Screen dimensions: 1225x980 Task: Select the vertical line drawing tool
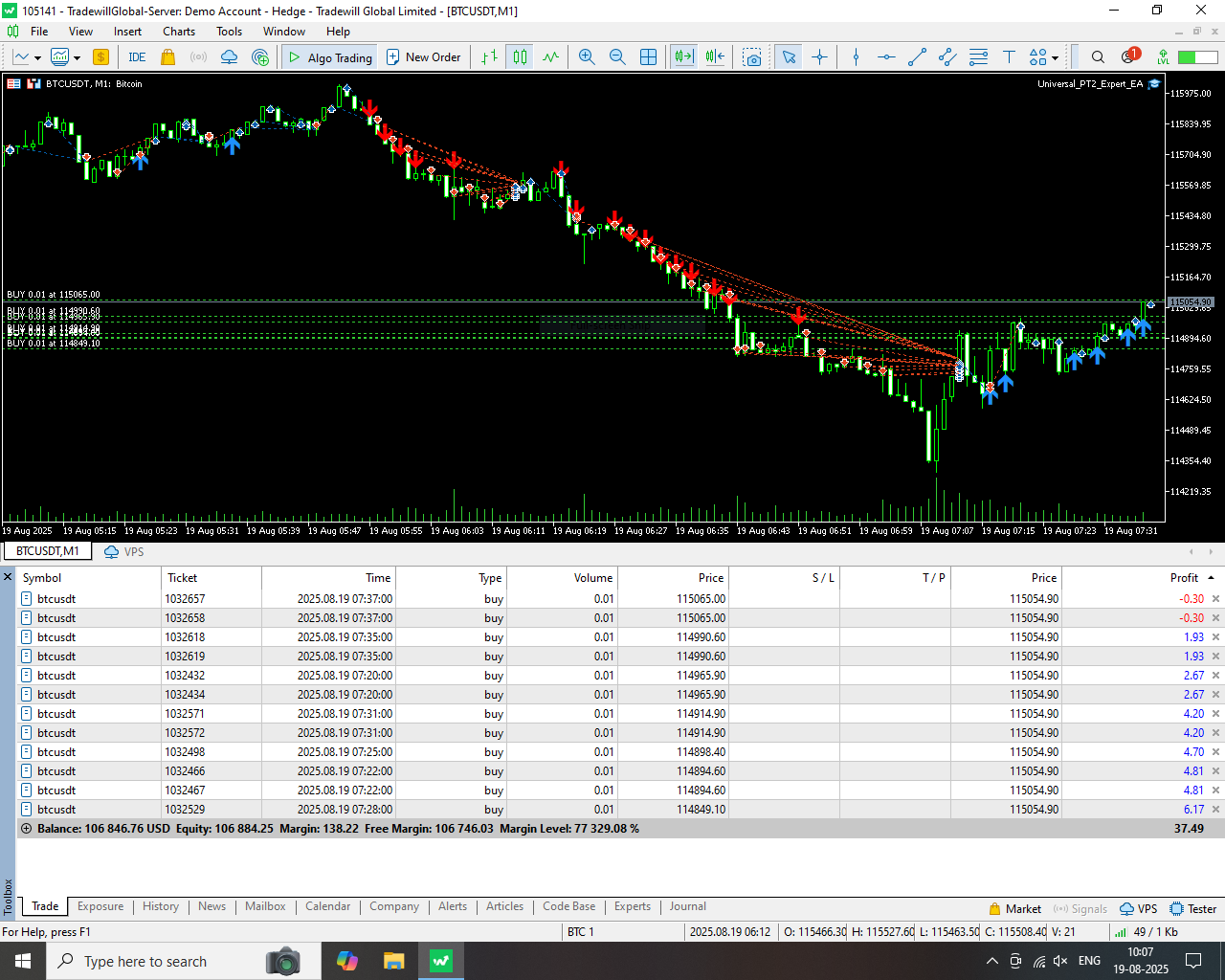(856, 57)
